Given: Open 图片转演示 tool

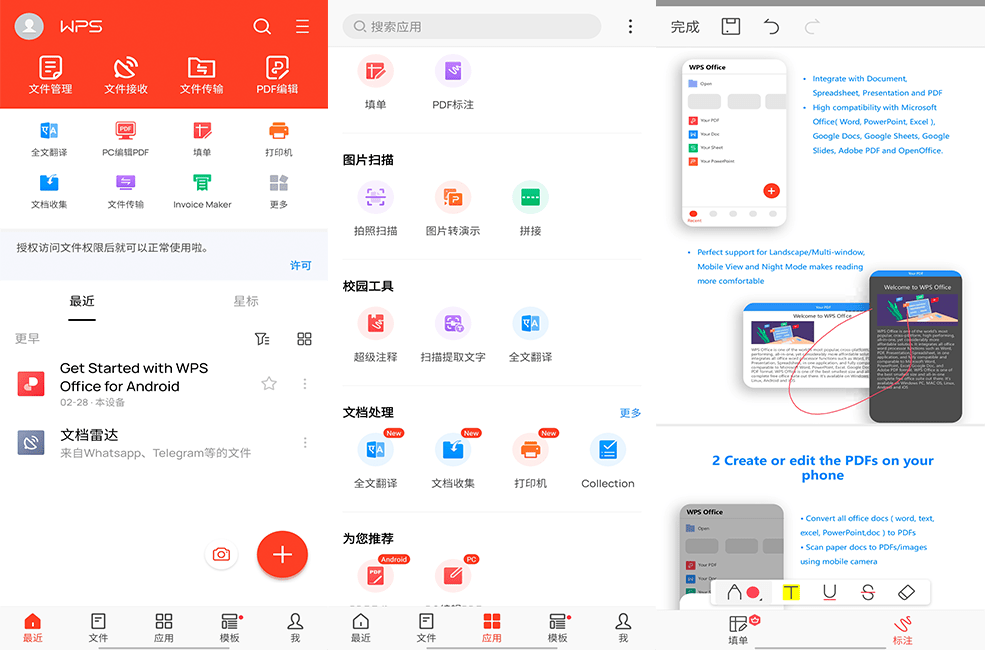Looking at the screenshot, I should tap(453, 209).
